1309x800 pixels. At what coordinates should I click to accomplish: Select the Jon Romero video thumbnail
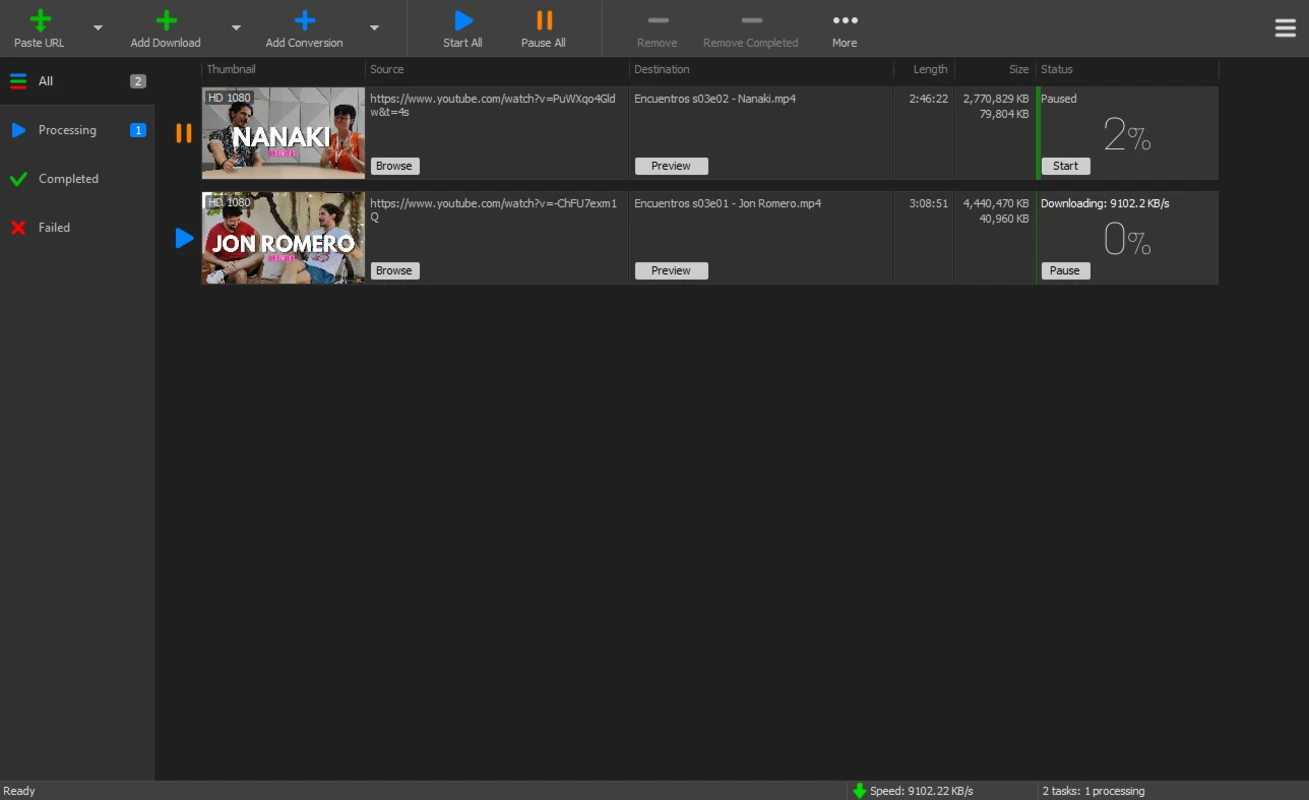[284, 238]
